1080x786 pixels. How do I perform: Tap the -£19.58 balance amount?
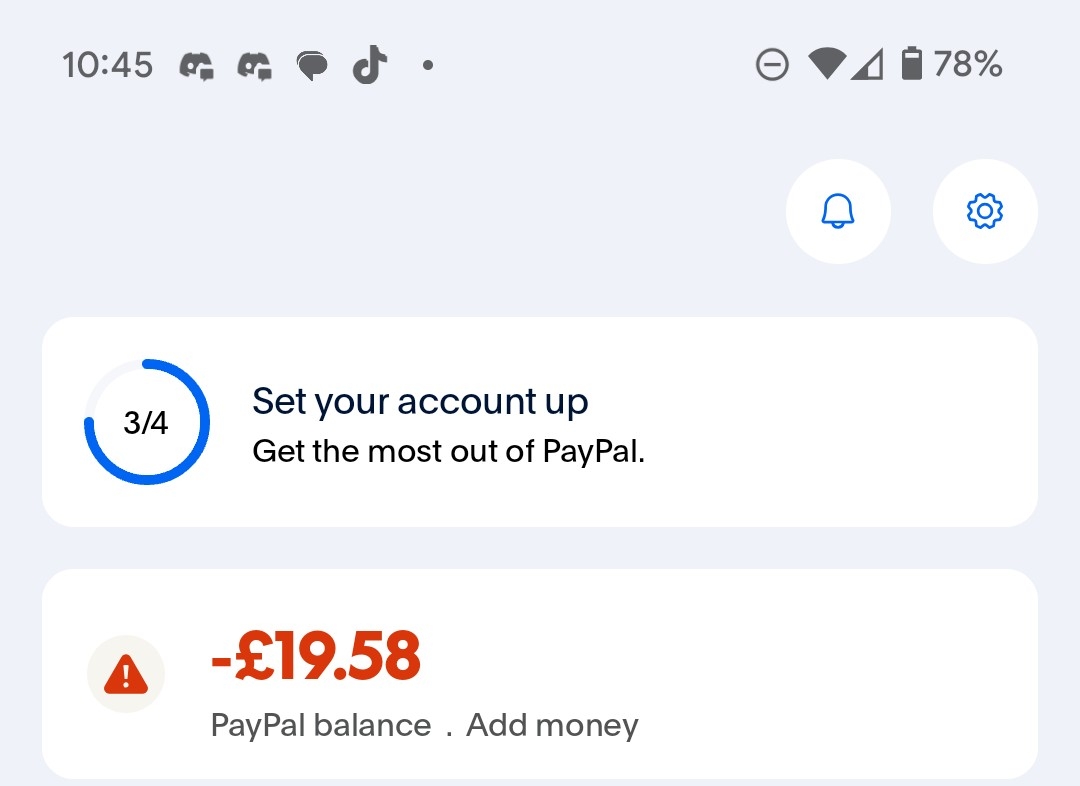(x=316, y=656)
